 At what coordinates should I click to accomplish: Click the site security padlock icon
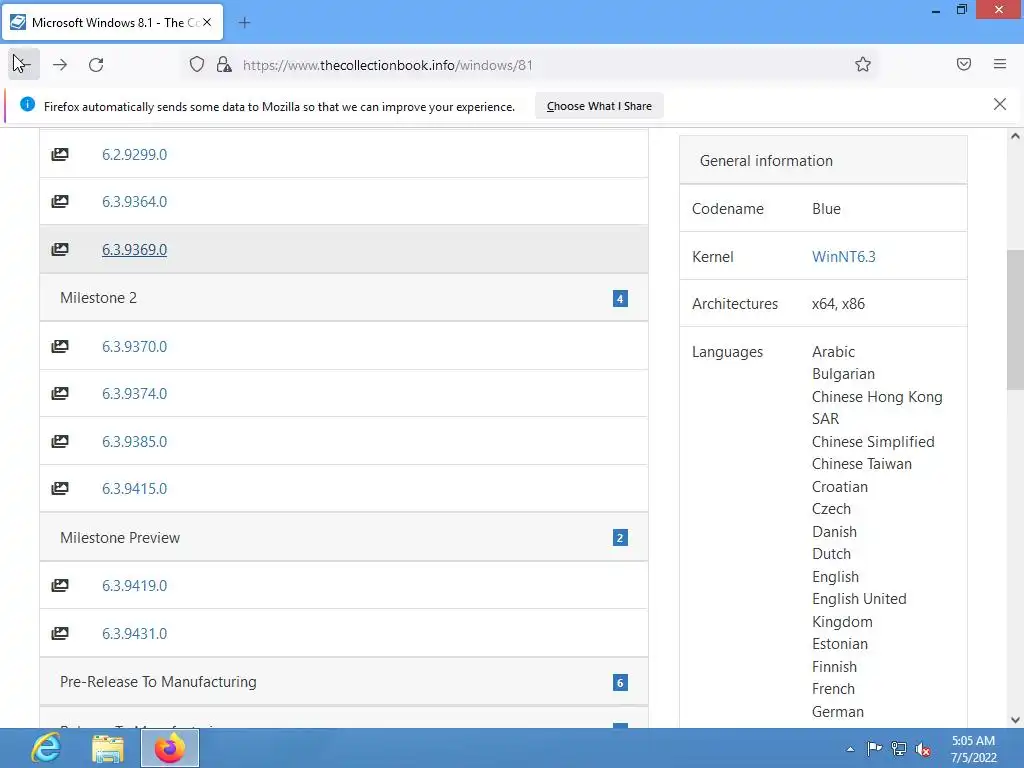224,64
